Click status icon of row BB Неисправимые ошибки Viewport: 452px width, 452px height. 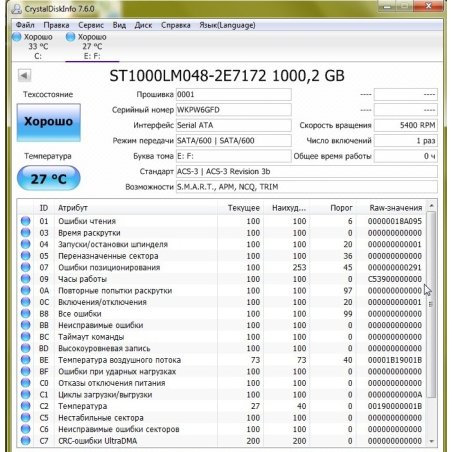click(x=26, y=325)
